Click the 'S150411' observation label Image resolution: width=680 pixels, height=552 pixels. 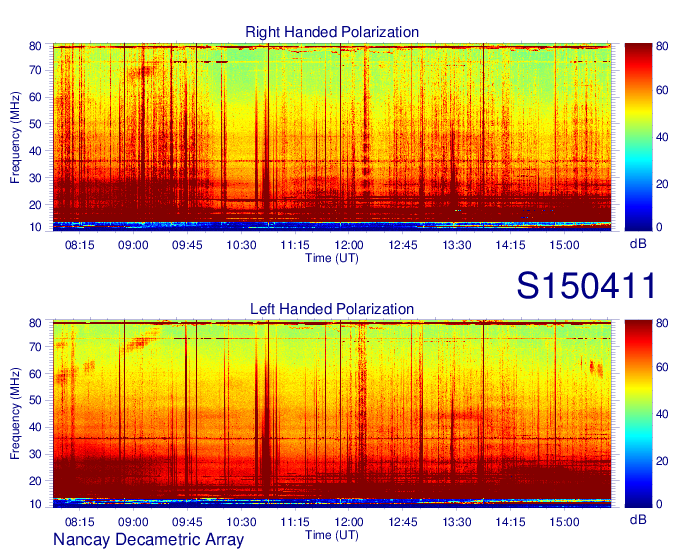(x=586, y=286)
